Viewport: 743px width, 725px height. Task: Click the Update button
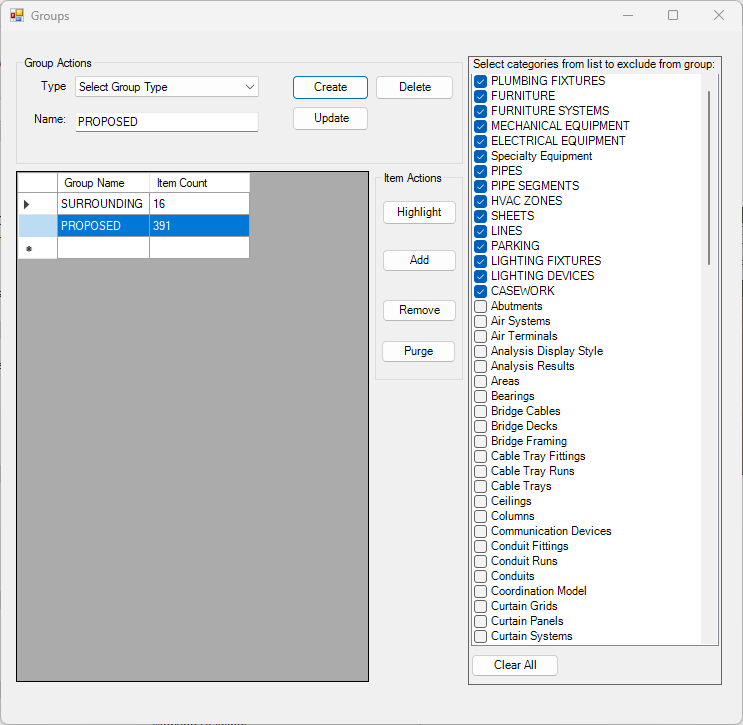point(330,118)
